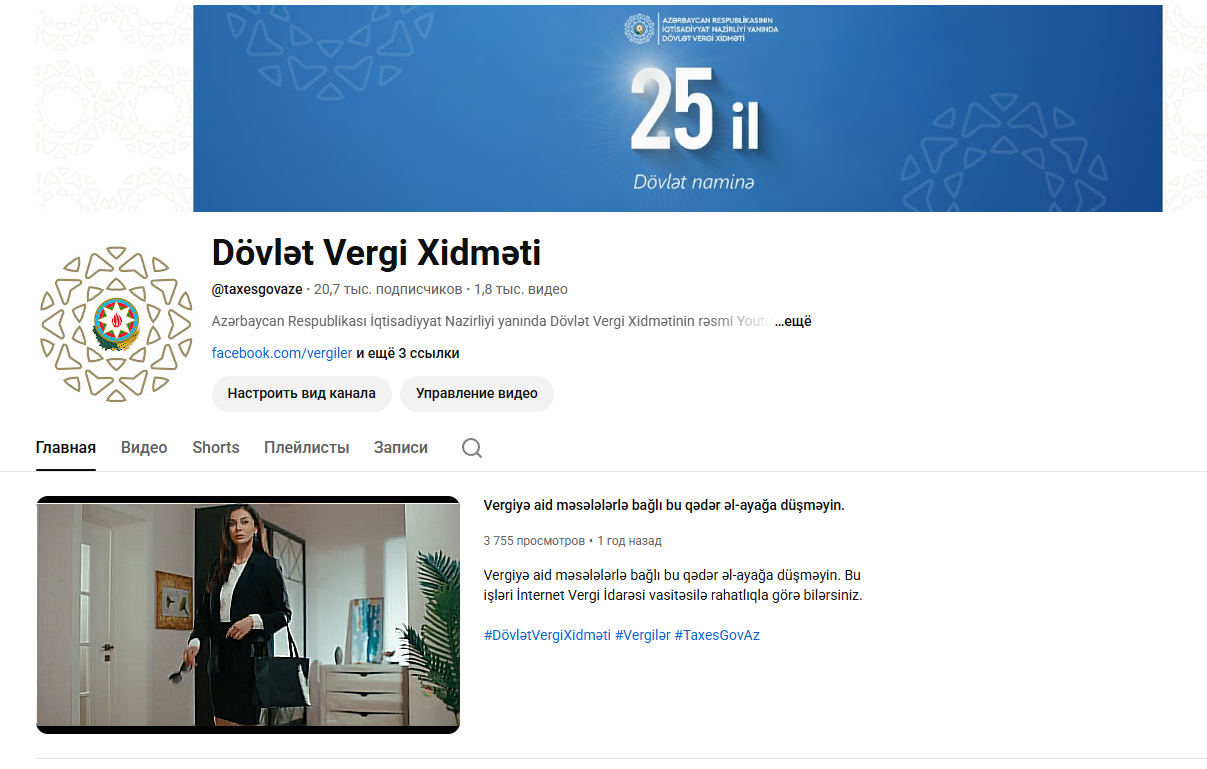Click the "Управление видео" button

click(477, 393)
